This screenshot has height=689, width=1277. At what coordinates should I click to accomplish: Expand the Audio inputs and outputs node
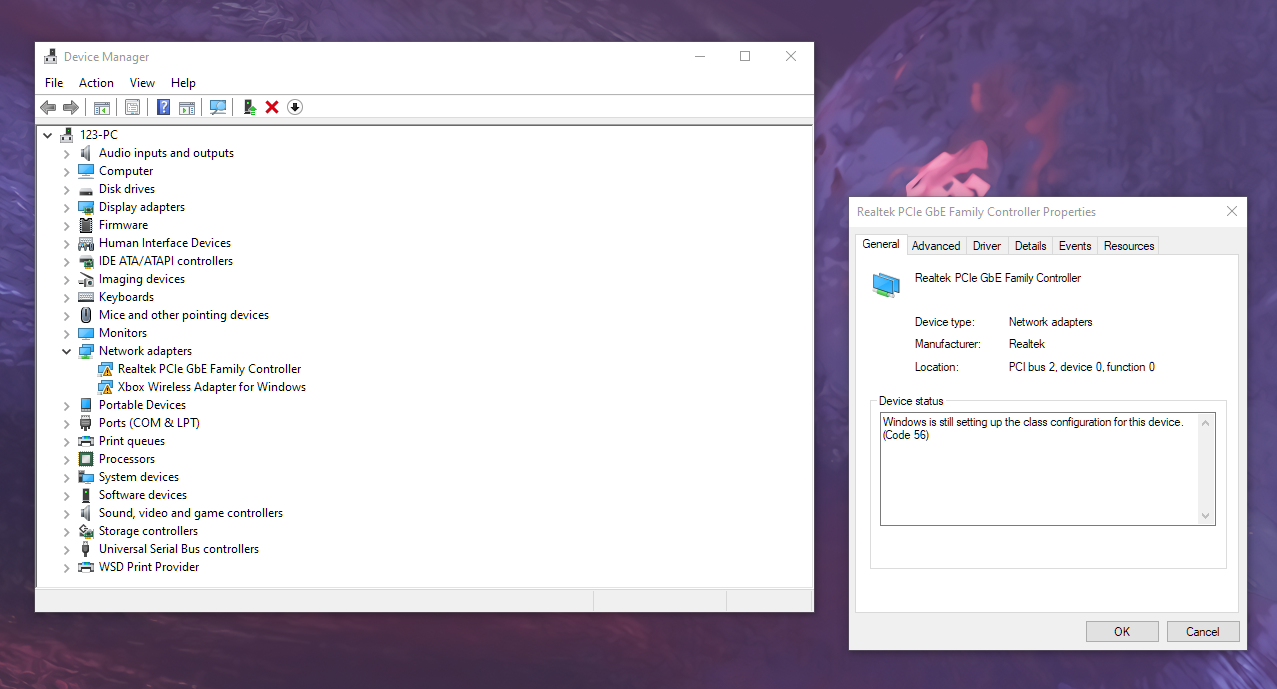pyautogui.click(x=67, y=154)
